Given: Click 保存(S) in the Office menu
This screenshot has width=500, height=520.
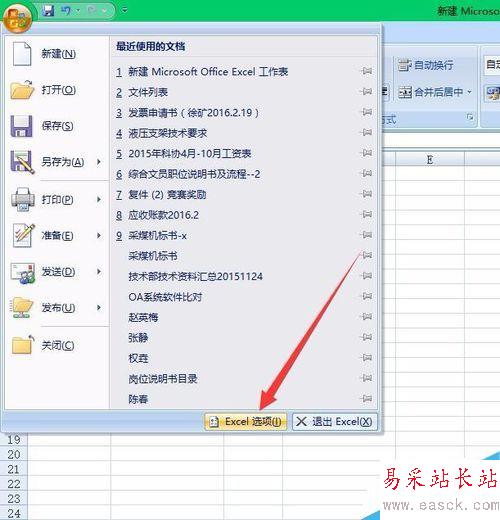Looking at the screenshot, I should 57,126.
